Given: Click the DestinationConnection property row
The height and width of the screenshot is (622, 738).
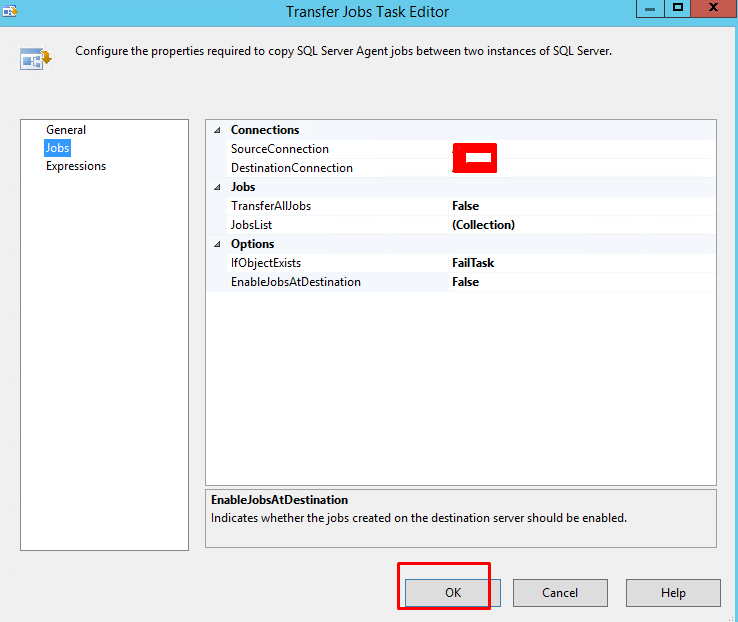Looking at the screenshot, I should [x=292, y=168].
